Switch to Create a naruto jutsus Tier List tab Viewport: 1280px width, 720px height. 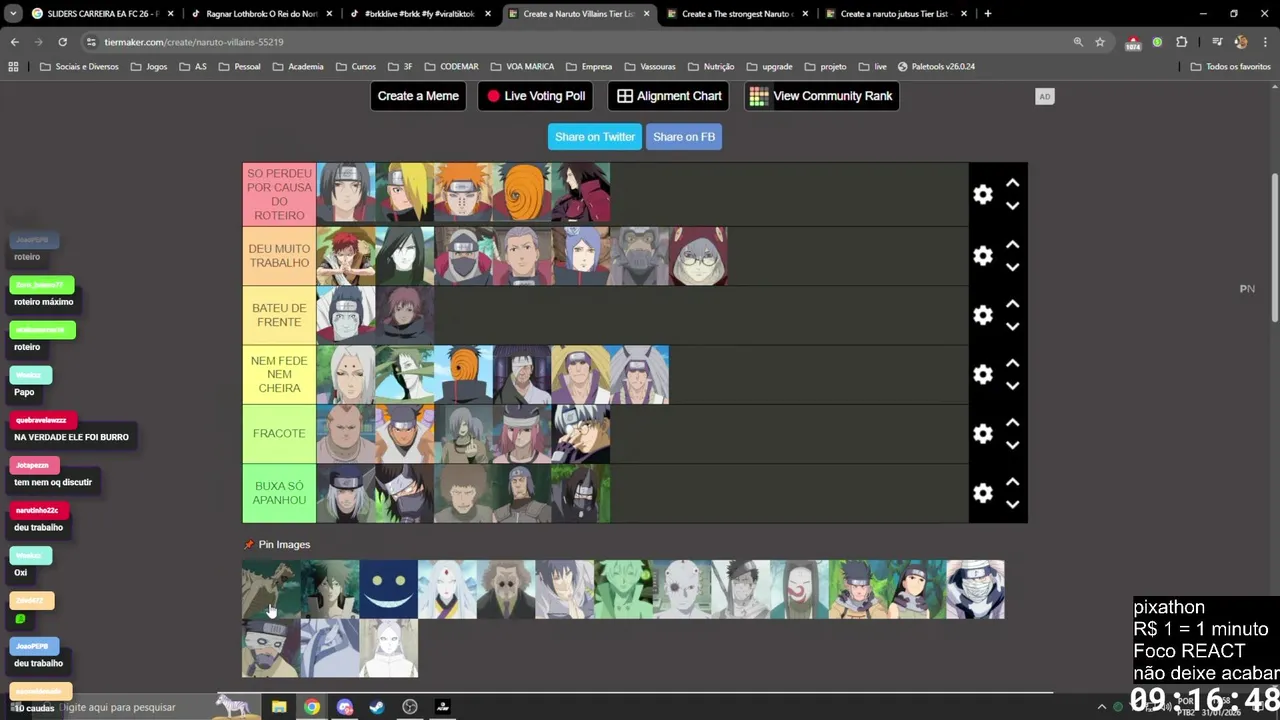tap(895, 14)
